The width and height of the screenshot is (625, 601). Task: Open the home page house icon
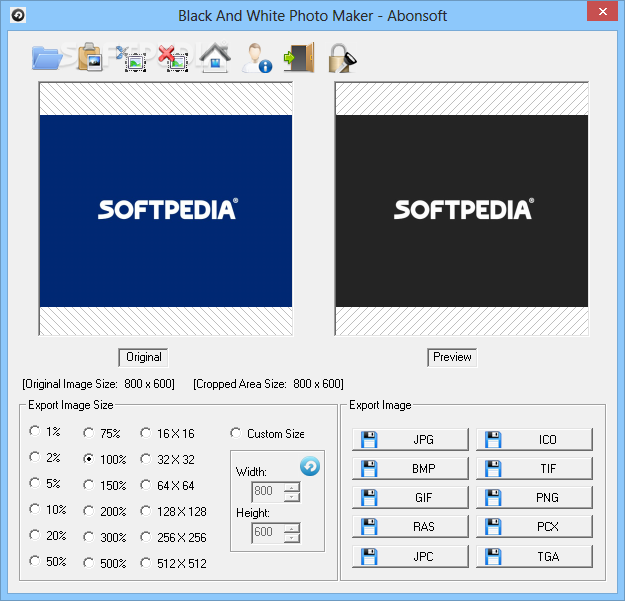tap(215, 57)
